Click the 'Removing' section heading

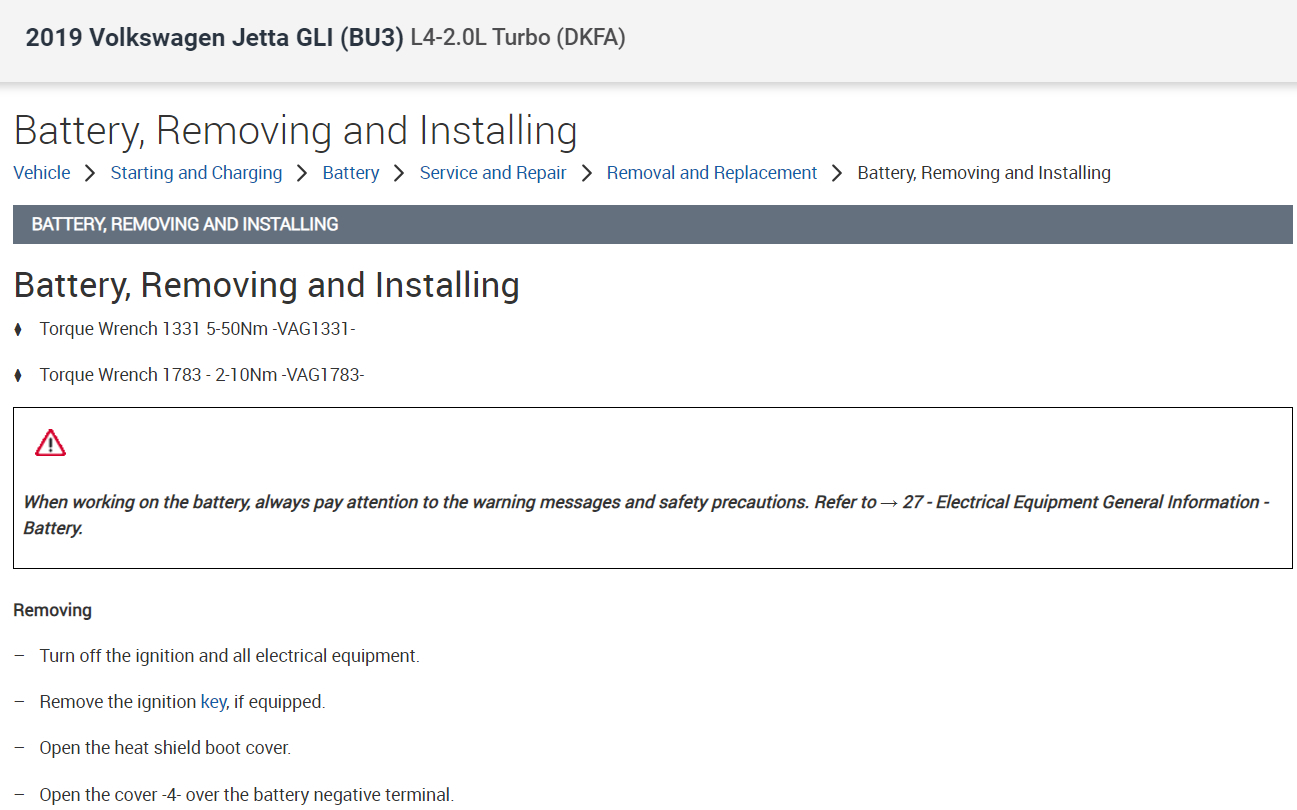(x=52, y=610)
